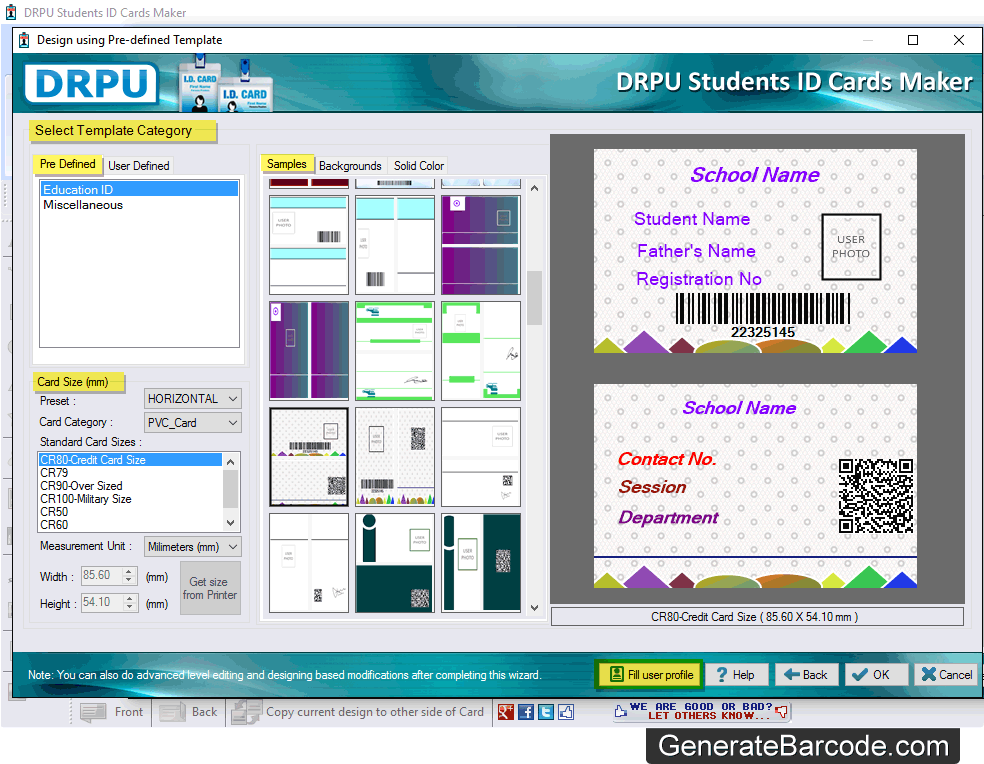The image size is (984, 764).
Task: Switch to the User Defined tab
Action: pyautogui.click(x=139, y=165)
